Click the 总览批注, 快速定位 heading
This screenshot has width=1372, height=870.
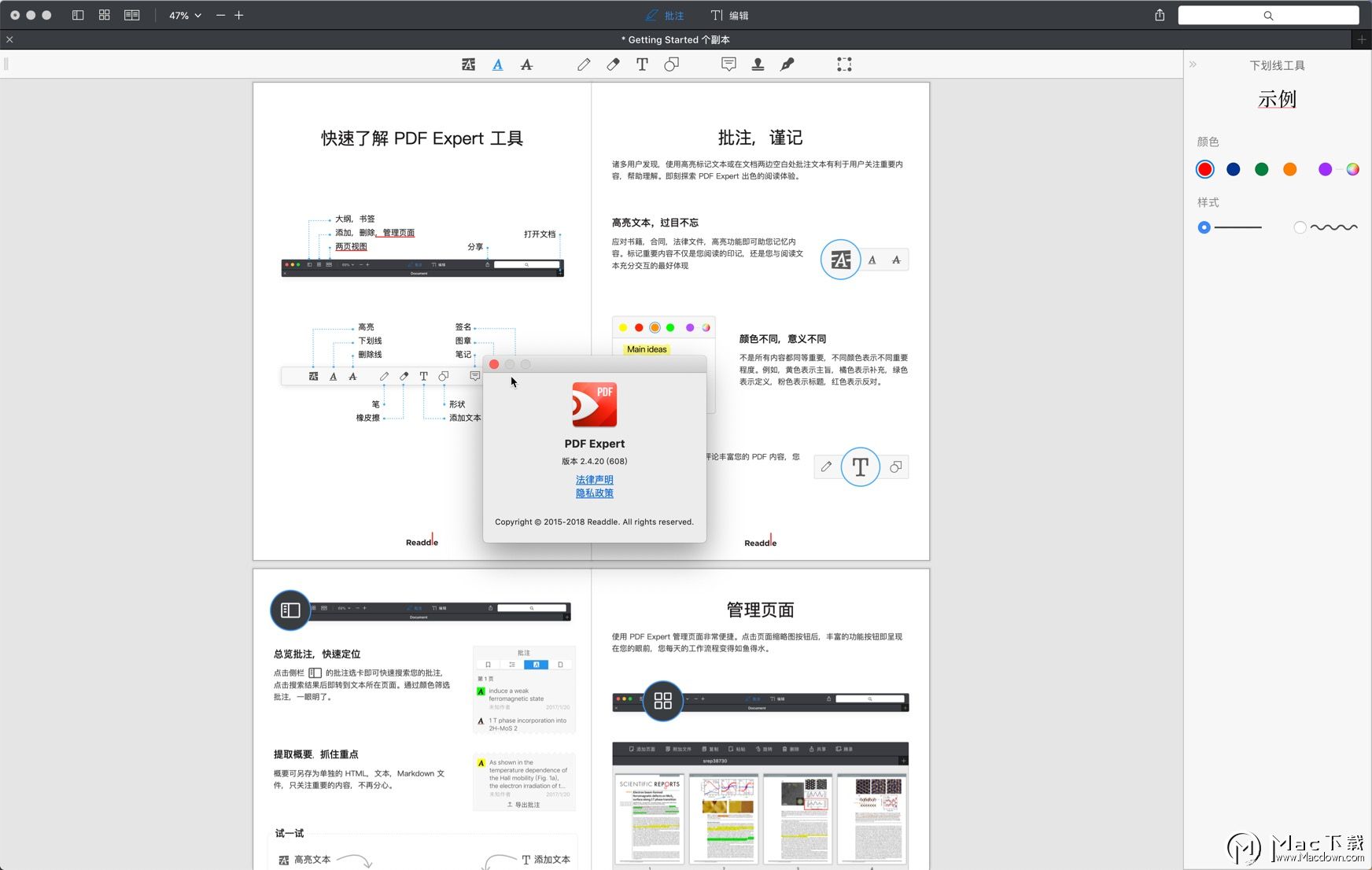[317, 654]
